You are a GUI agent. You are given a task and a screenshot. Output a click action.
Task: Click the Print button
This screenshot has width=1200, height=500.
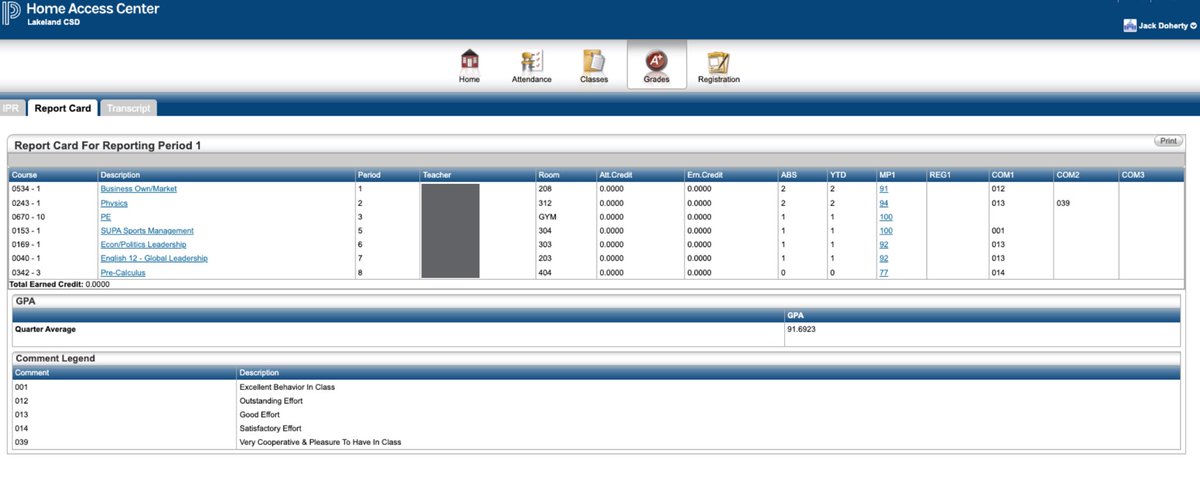click(x=1168, y=141)
